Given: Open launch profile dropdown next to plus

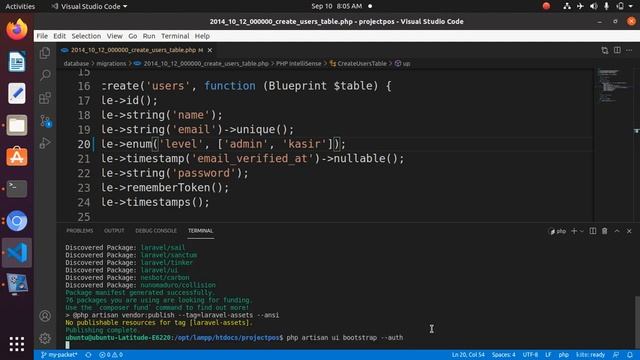Looking at the screenshot, I should [x=582, y=231].
